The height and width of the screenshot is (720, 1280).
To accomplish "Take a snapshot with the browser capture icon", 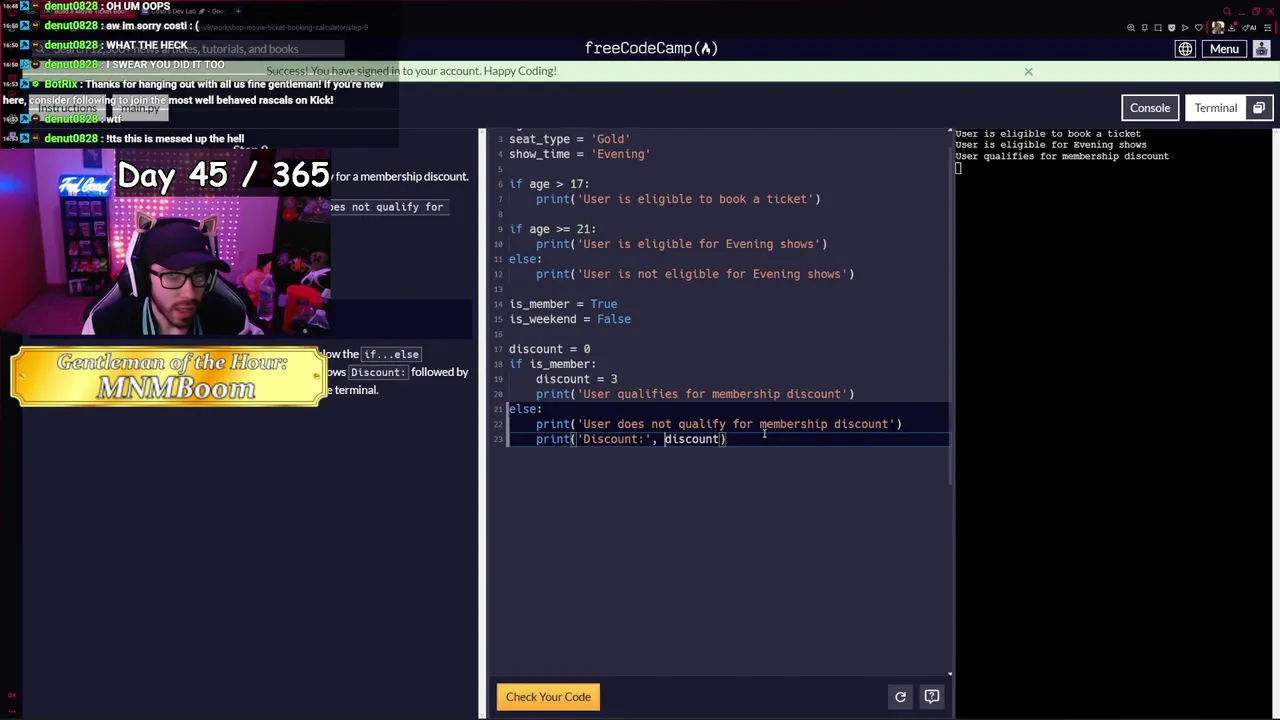I will click(1158, 28).
